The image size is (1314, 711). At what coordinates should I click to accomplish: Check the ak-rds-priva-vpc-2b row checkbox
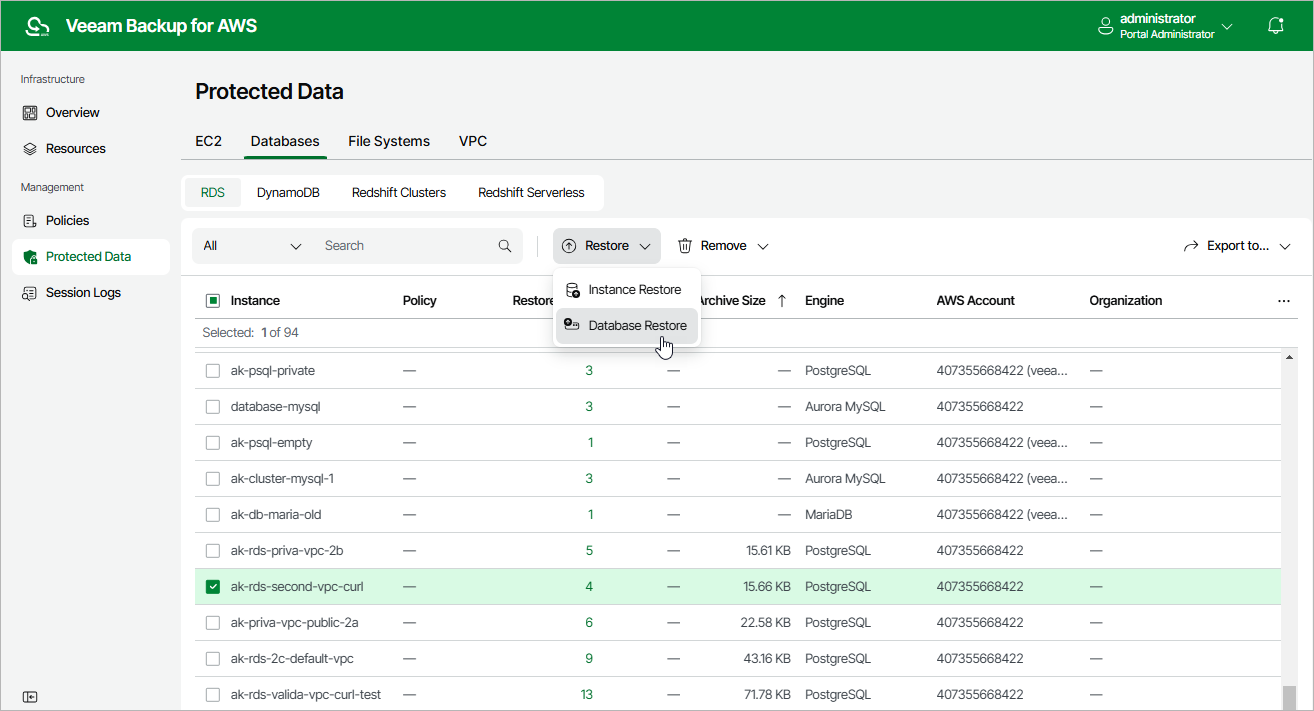pos(213,551)
